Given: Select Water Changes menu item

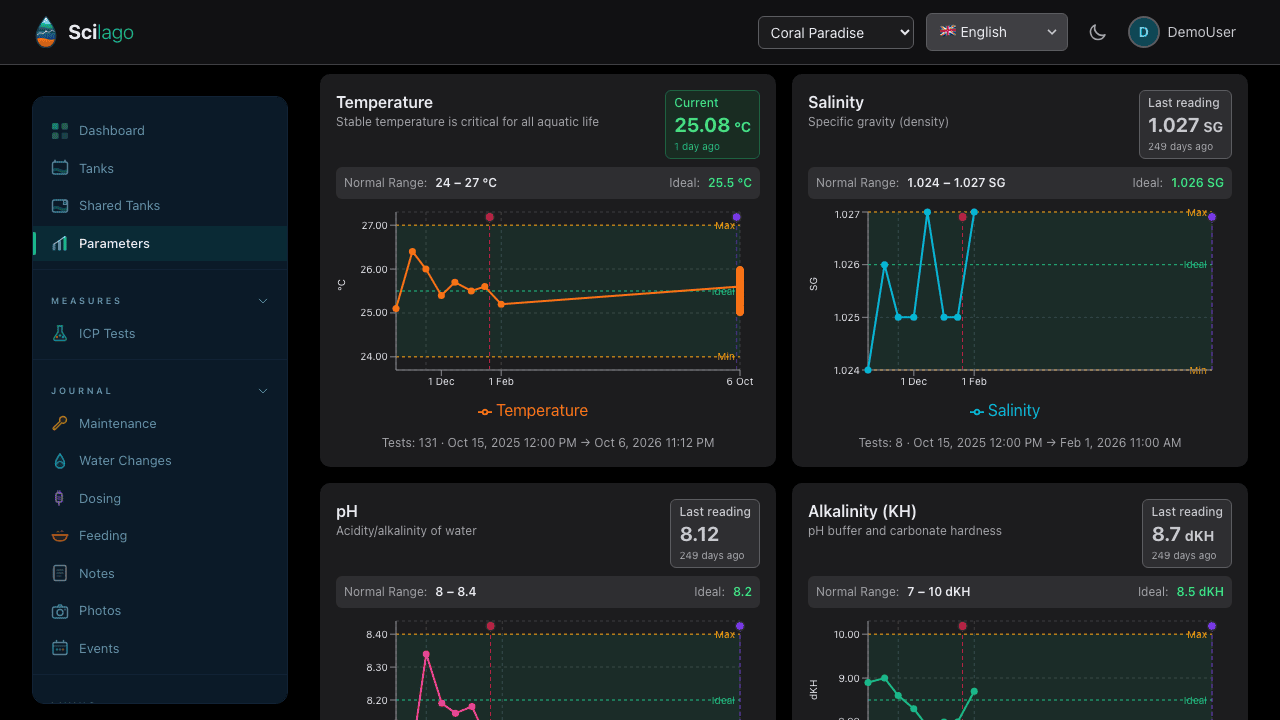Looking at the screenshot, I should 160,460.
